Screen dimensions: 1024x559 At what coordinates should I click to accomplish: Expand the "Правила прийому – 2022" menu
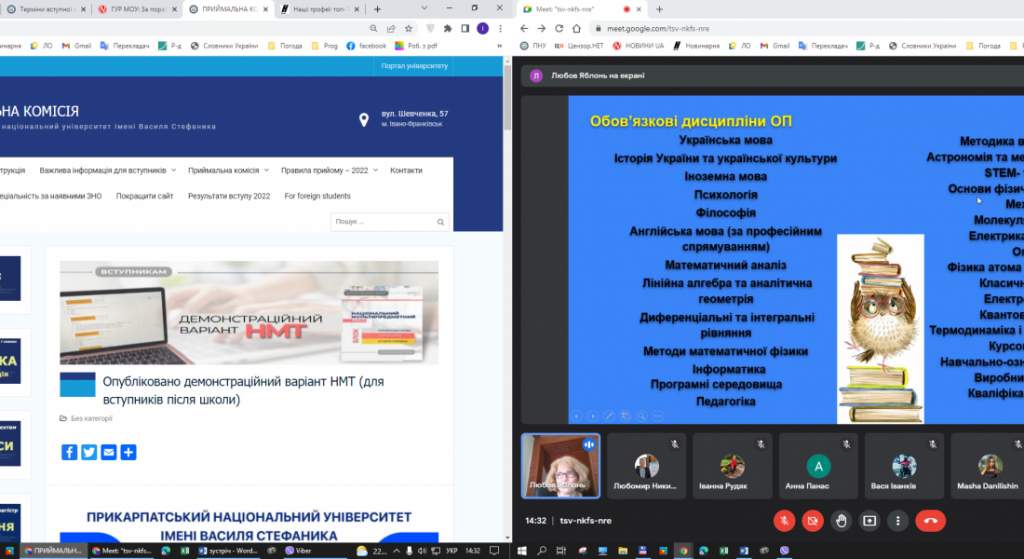click(x=329, y=170)
